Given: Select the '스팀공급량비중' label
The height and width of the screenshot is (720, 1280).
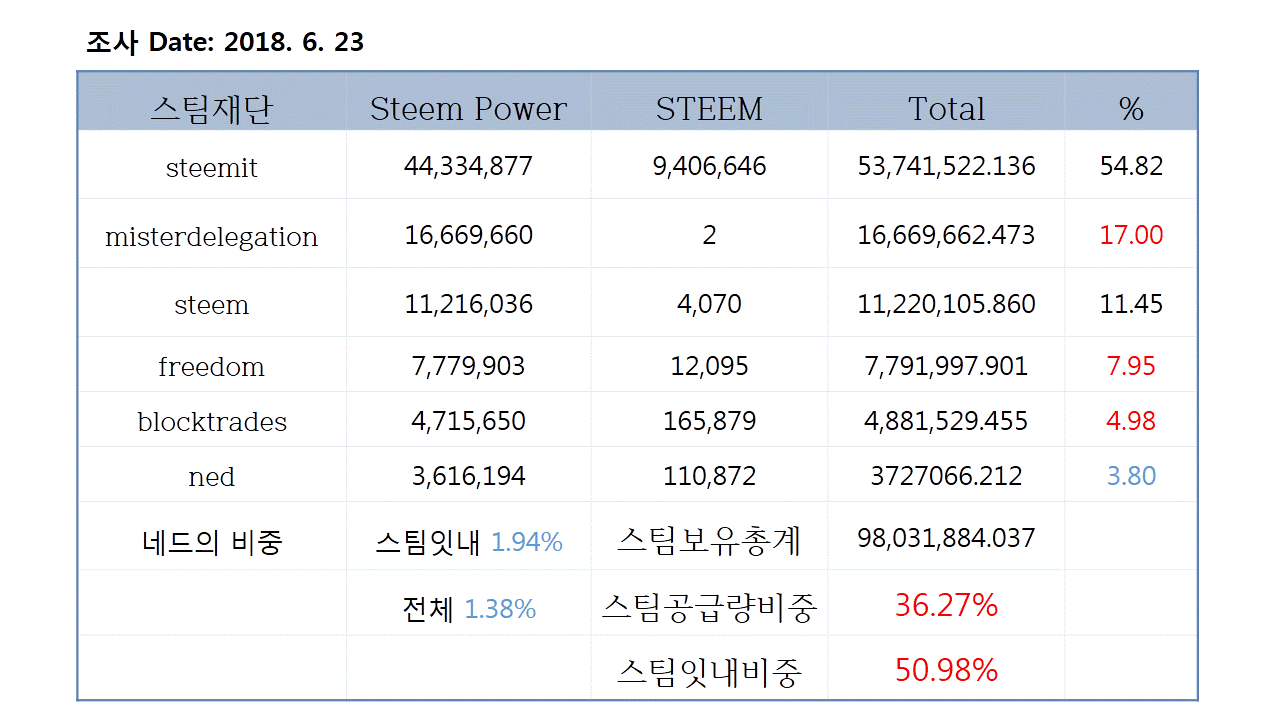Looking at the screenshot, I should tap(709, 607).
